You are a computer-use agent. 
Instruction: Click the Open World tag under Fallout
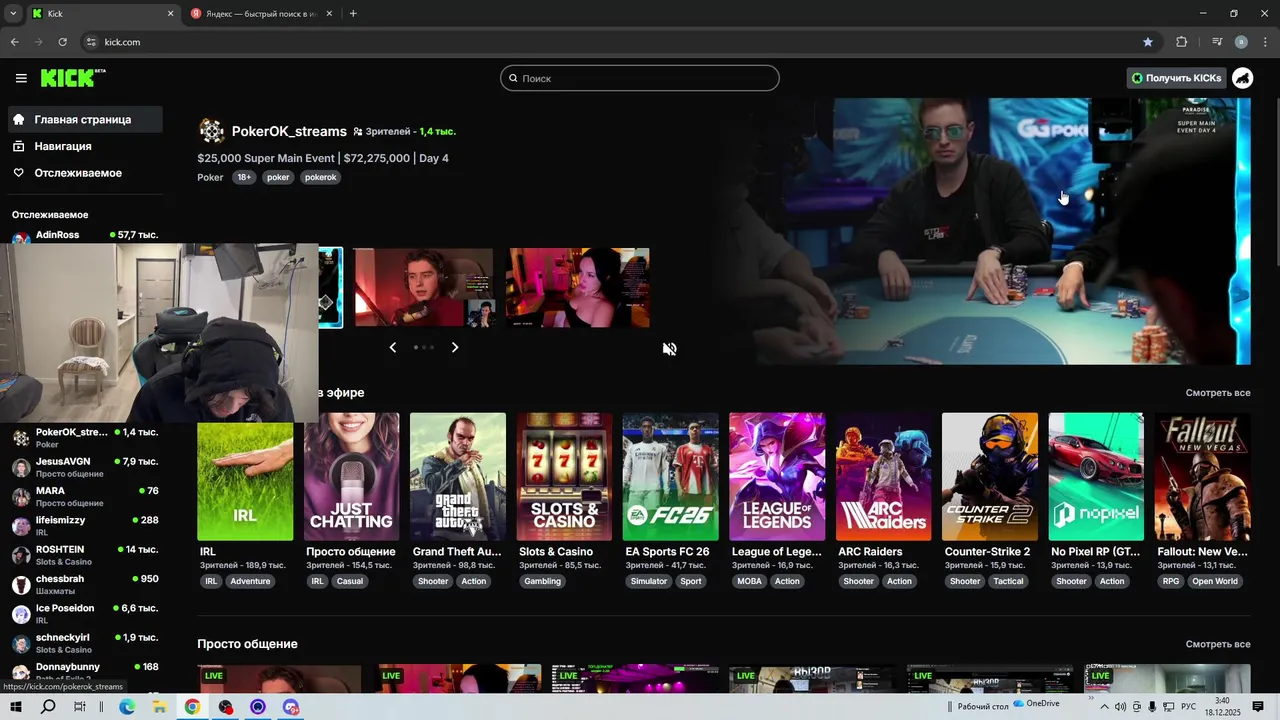click(x=1215, y=581)
